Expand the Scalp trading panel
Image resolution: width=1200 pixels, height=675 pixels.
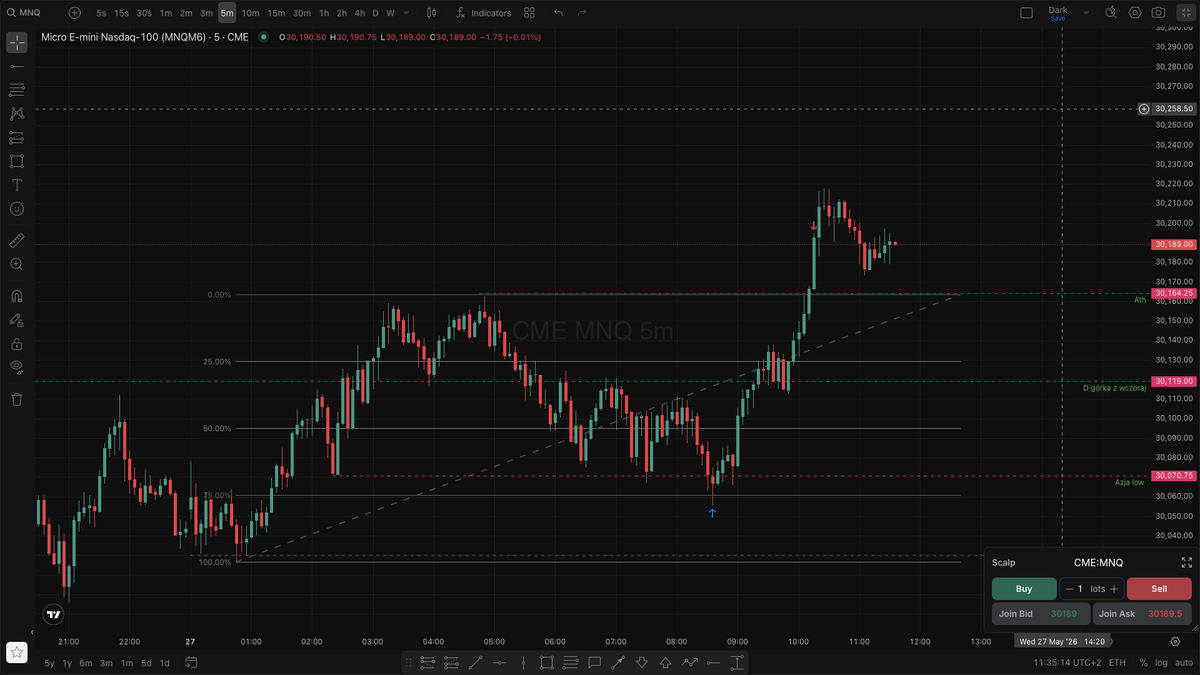point(1187,563)
